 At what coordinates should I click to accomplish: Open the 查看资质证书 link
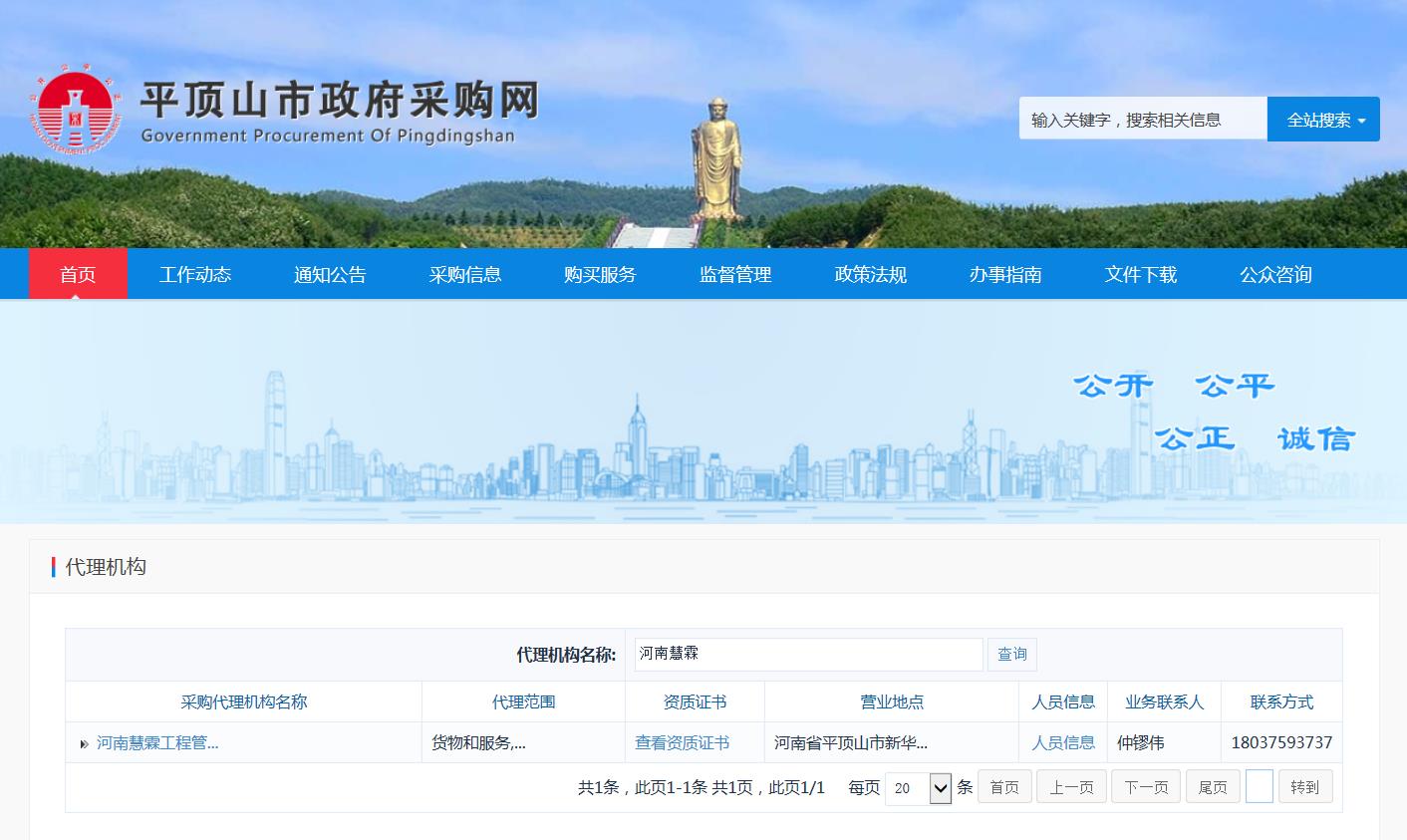coord(682,743)
